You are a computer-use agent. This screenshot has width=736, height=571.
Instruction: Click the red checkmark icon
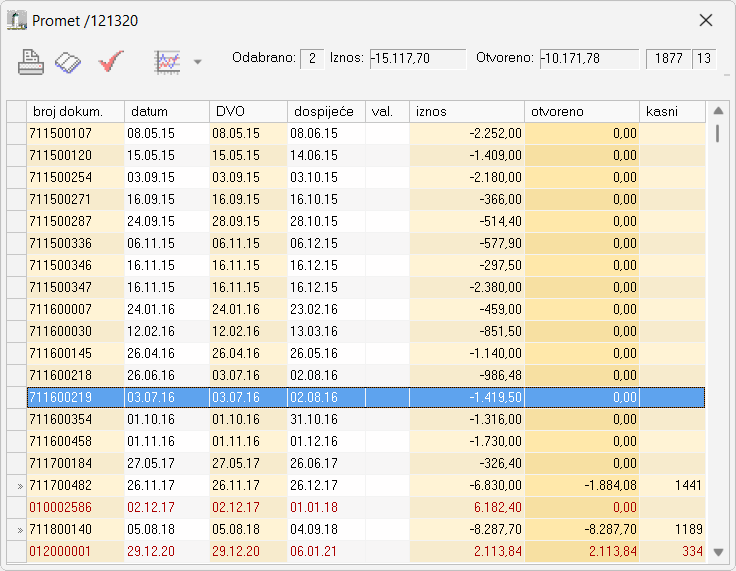pos(109,62)
